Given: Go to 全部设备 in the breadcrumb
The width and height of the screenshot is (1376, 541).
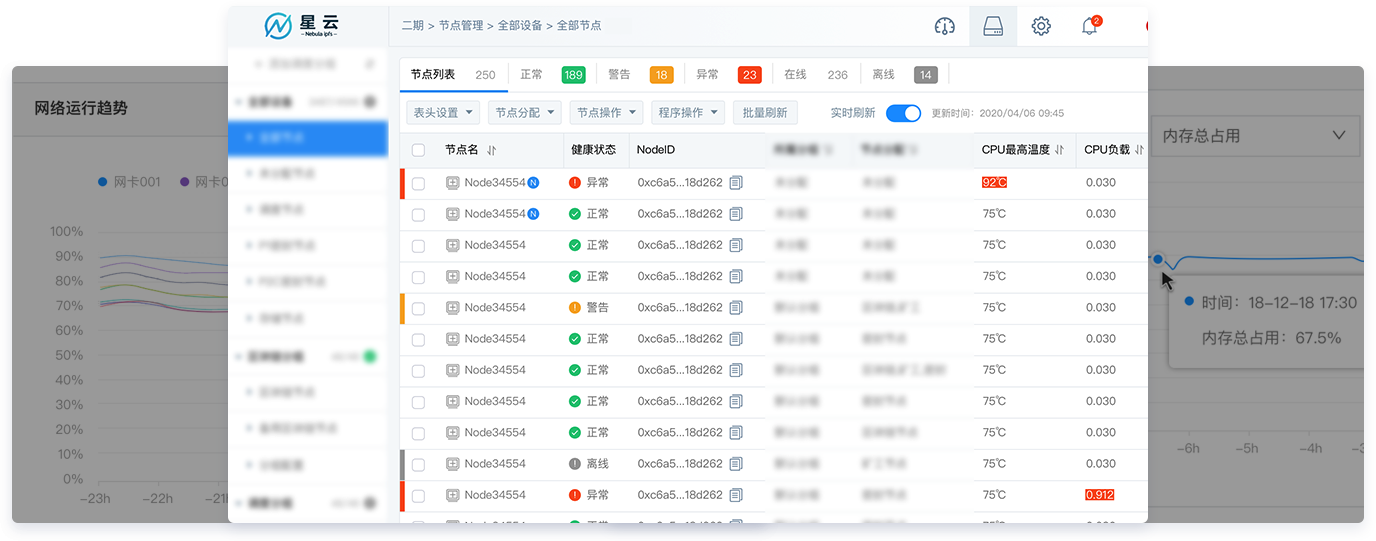Looking at the screenshot, I should (x=520, y=26).
